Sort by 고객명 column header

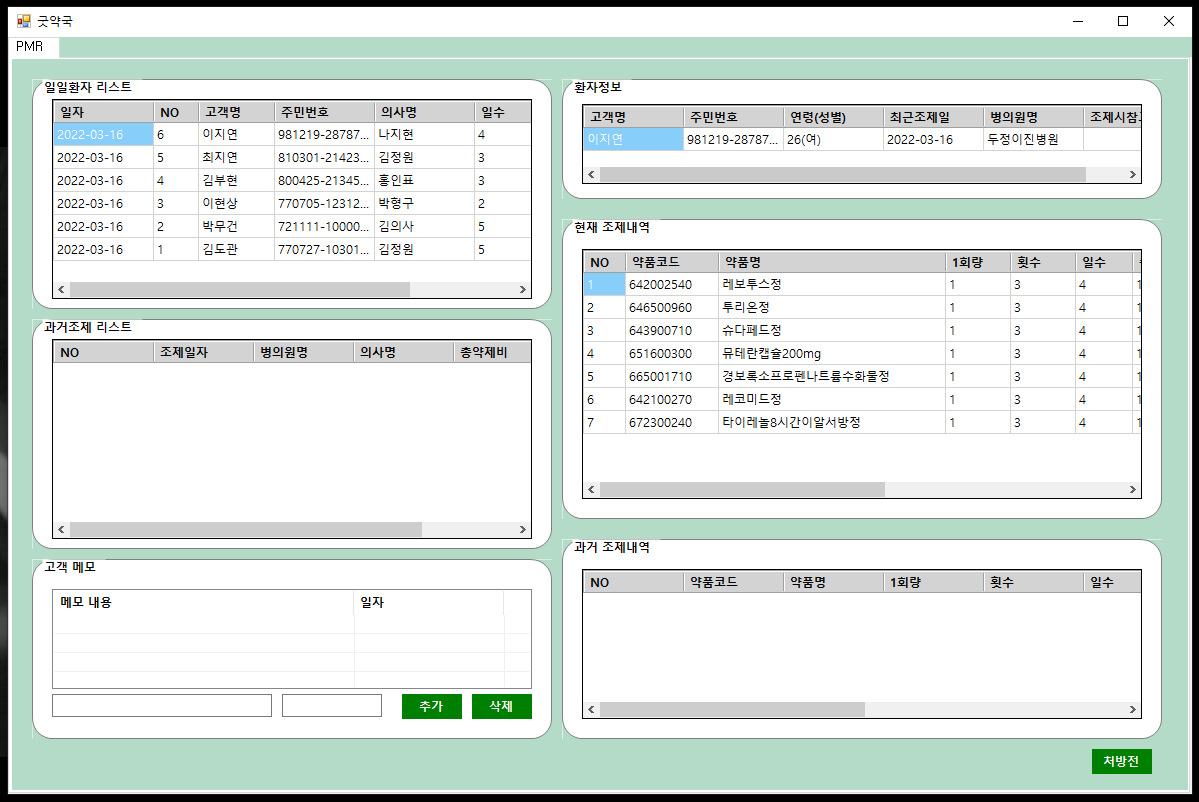pos(236,111)
